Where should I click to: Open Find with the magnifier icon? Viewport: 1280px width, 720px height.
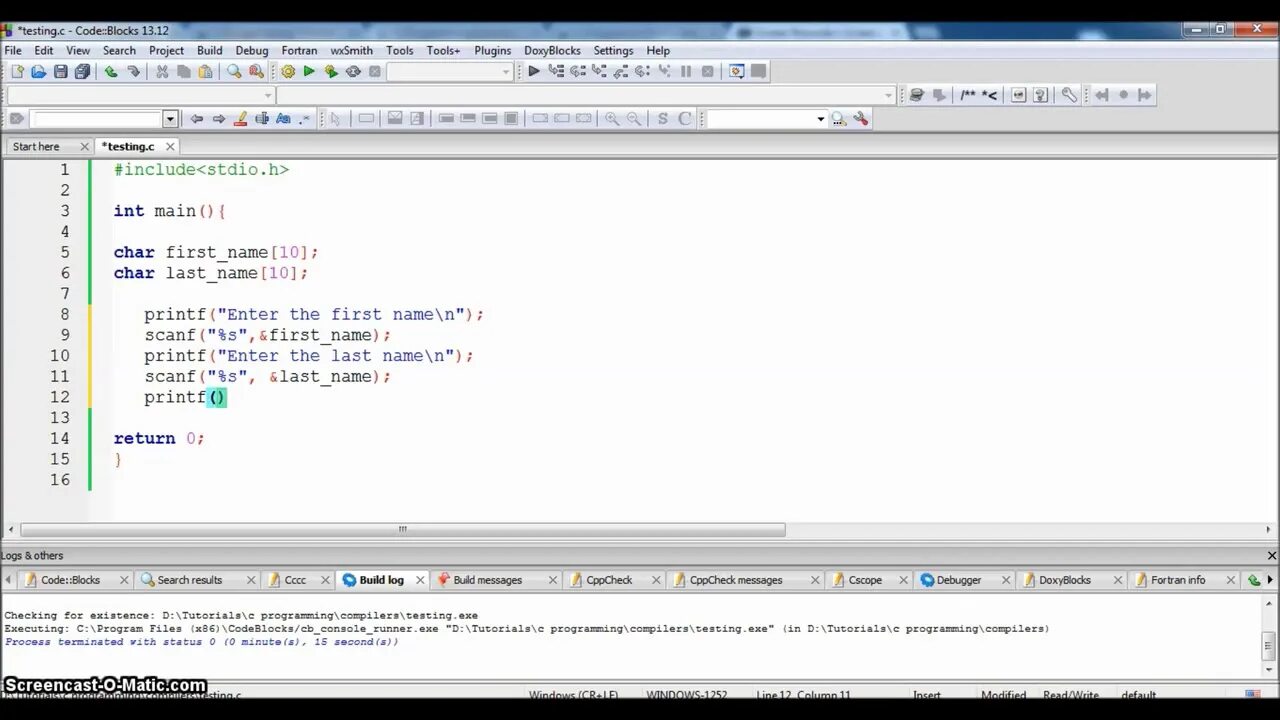(234, 71)
